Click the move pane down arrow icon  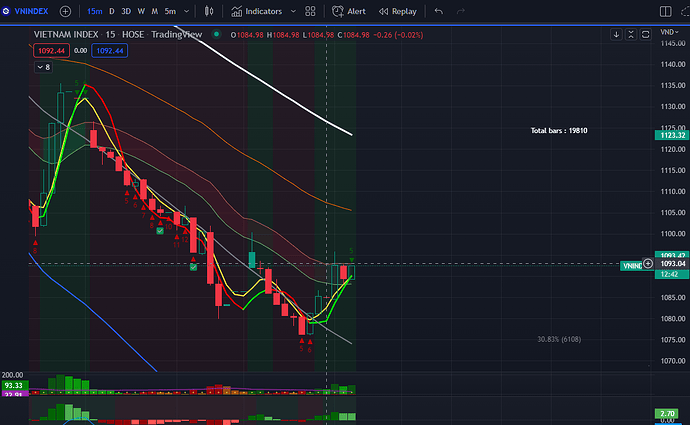point(616,34)
